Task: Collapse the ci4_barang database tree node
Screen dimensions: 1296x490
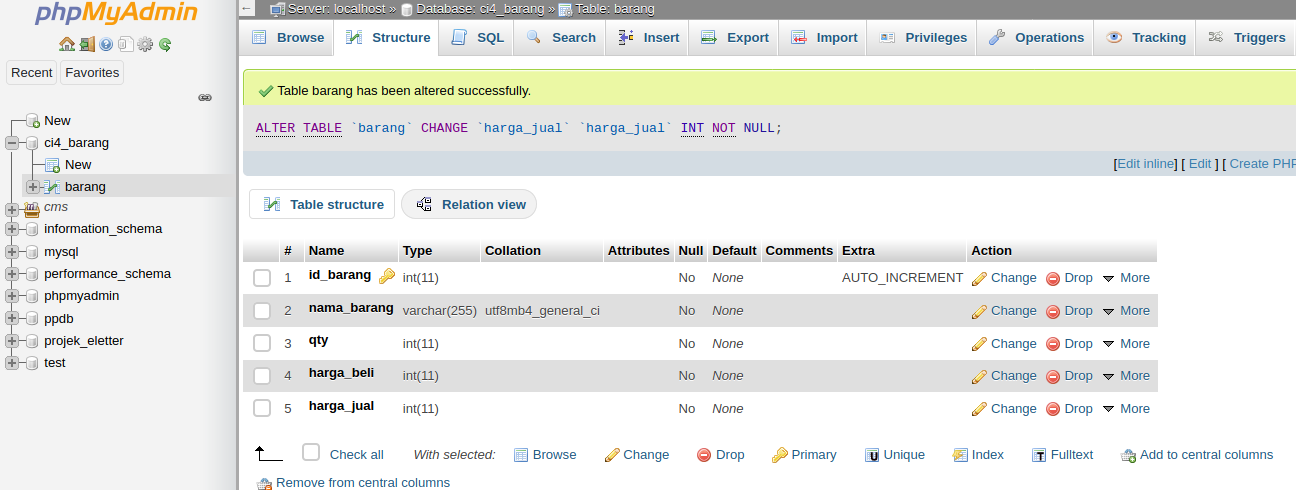Action: click(12, 143)
